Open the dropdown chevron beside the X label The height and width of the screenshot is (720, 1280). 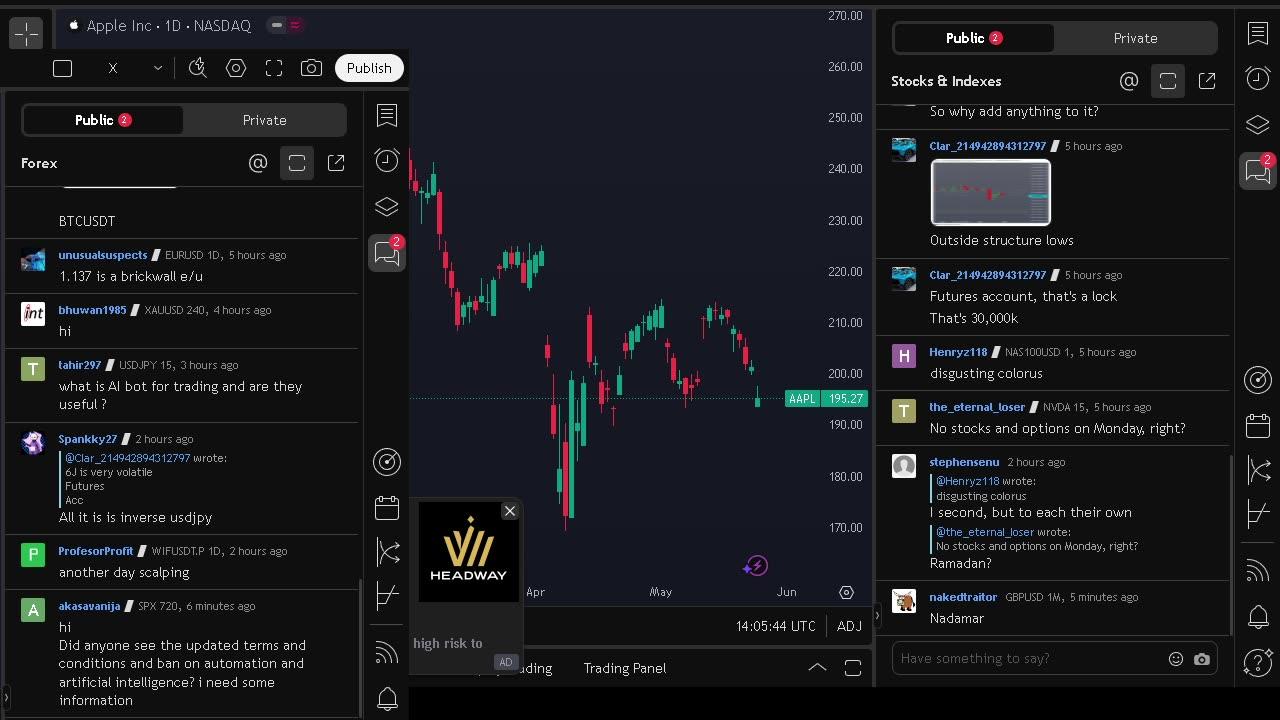pos(157,68)
